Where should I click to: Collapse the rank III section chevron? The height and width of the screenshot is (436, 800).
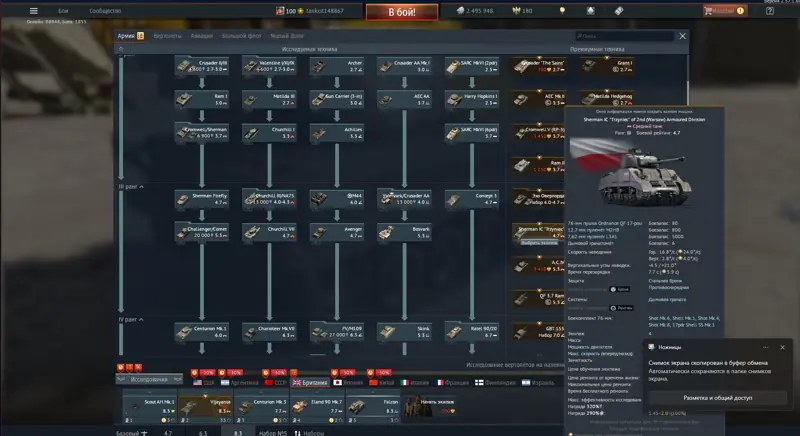141,187
